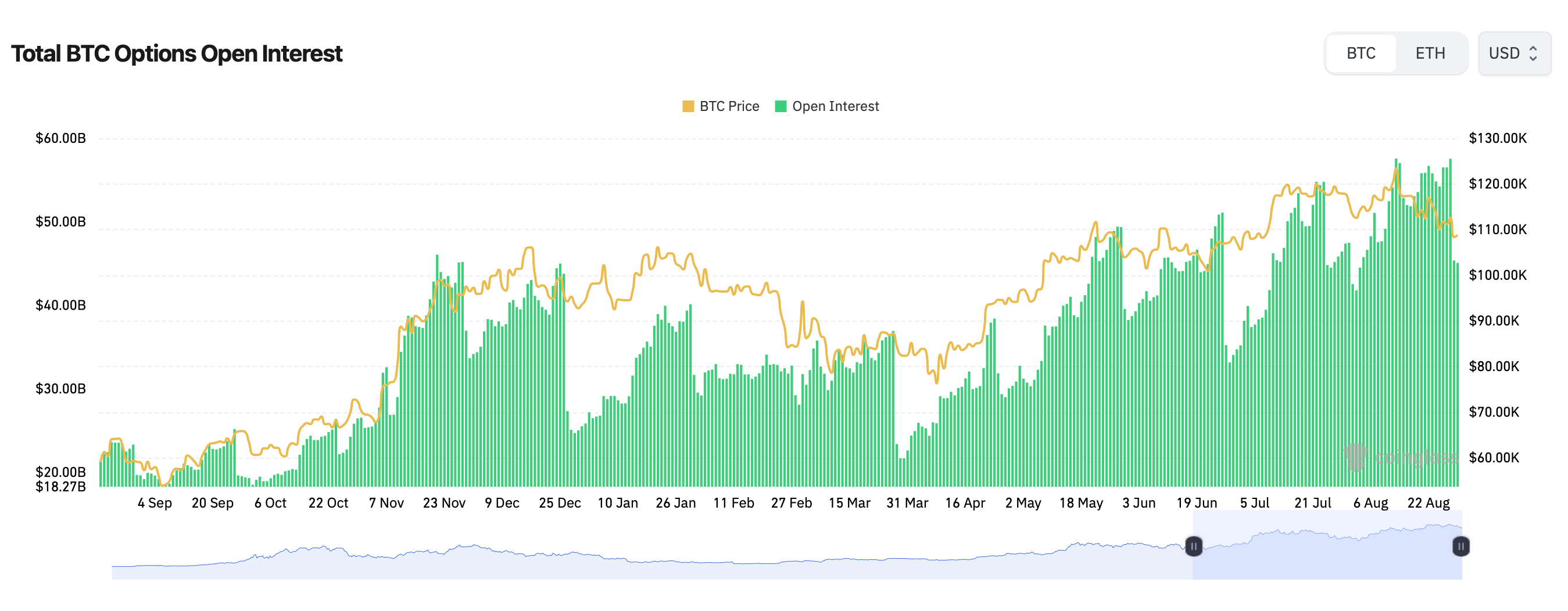Click the left range slider handle
Screen dimensions: 1568x611
point(1193,547)
